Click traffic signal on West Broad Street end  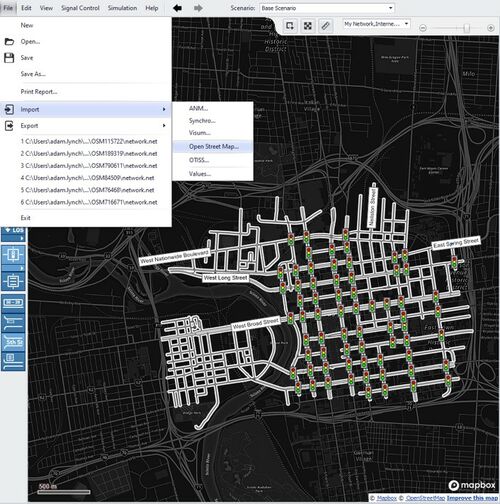click(x=291, y=318)
